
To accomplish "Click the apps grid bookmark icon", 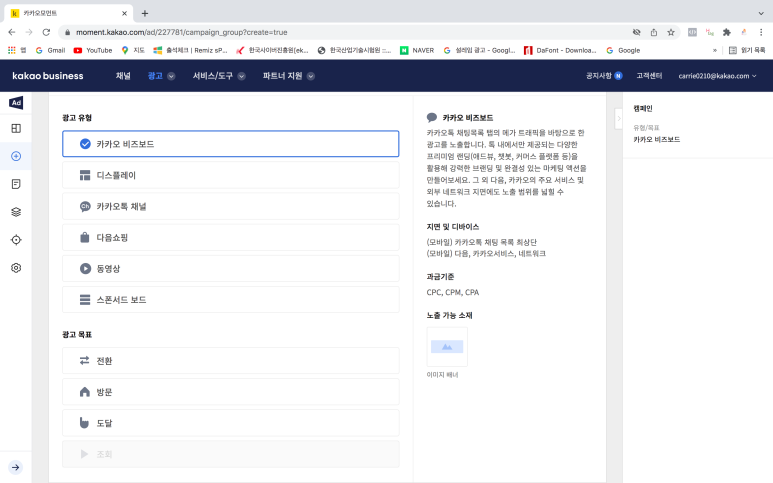I will [12, 50].
